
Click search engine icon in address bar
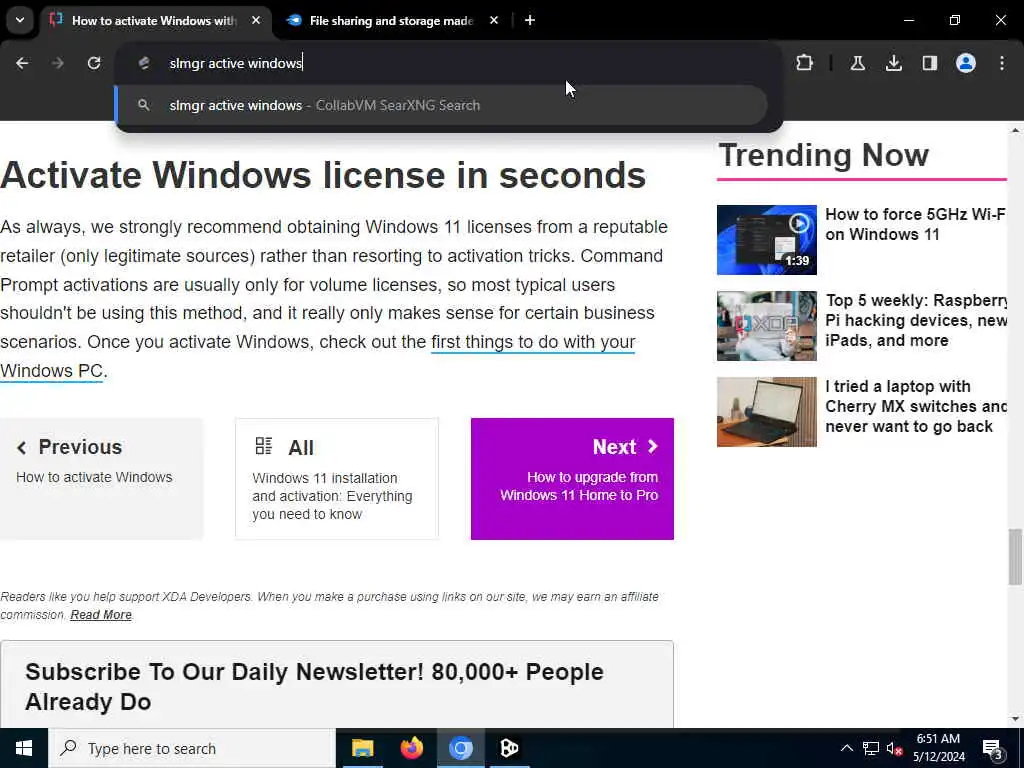[x=144, y=63]
